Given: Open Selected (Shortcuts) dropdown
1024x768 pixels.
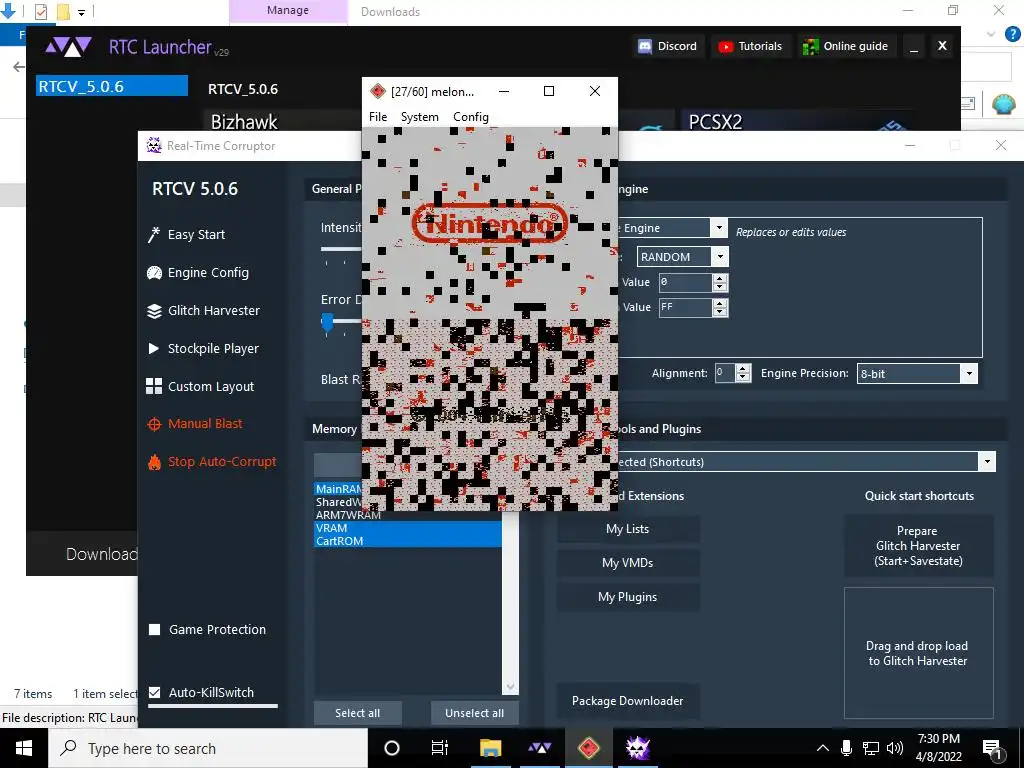Looking at the screenshot, I should pos(987,462).
